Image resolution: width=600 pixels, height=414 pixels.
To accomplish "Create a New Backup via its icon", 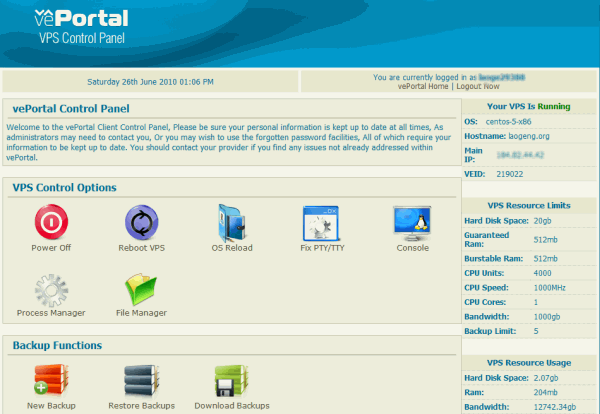I will (x=51, y=380).
